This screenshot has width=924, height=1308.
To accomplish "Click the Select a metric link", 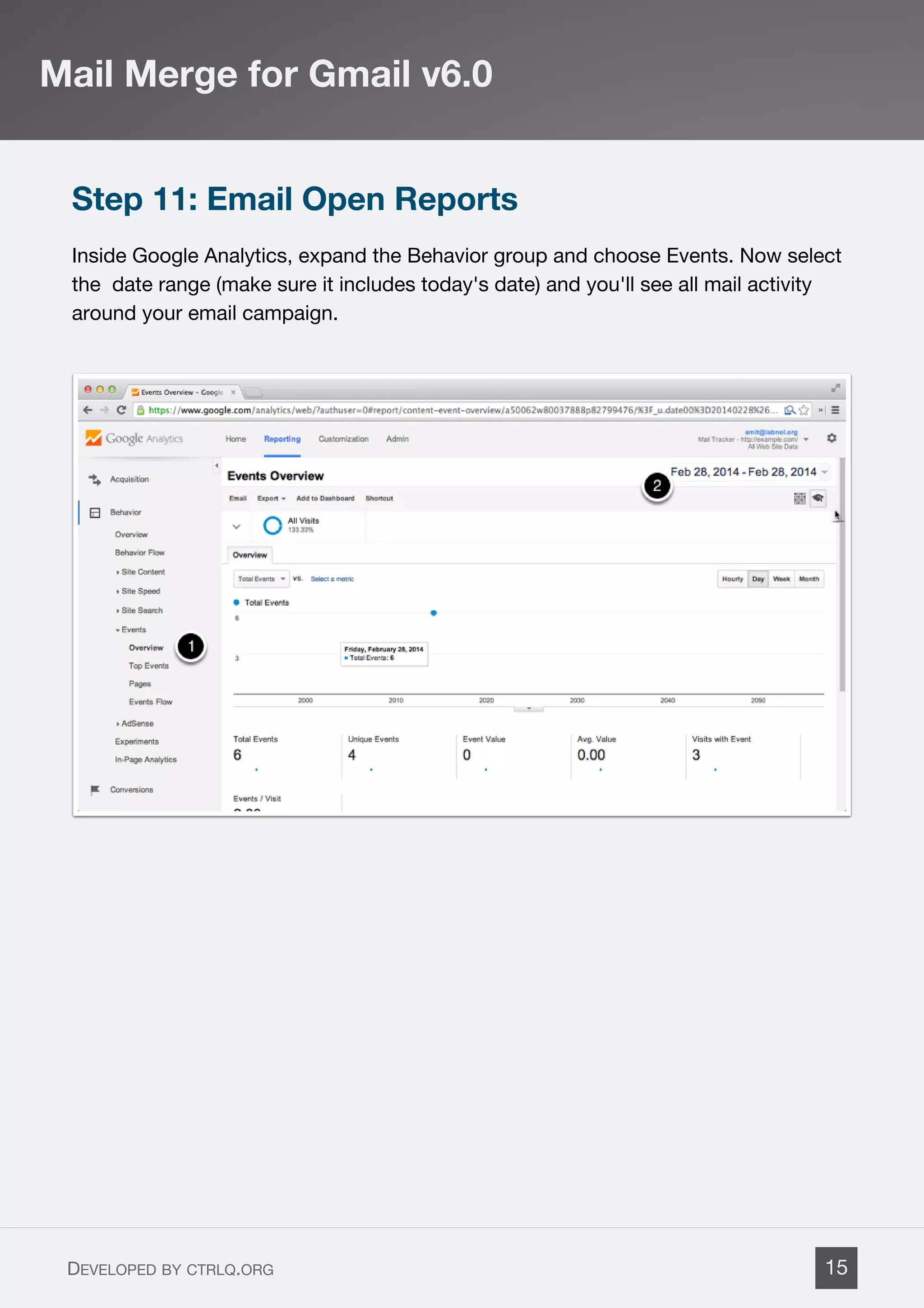I will pyautogui.click(x=333, y=579).
